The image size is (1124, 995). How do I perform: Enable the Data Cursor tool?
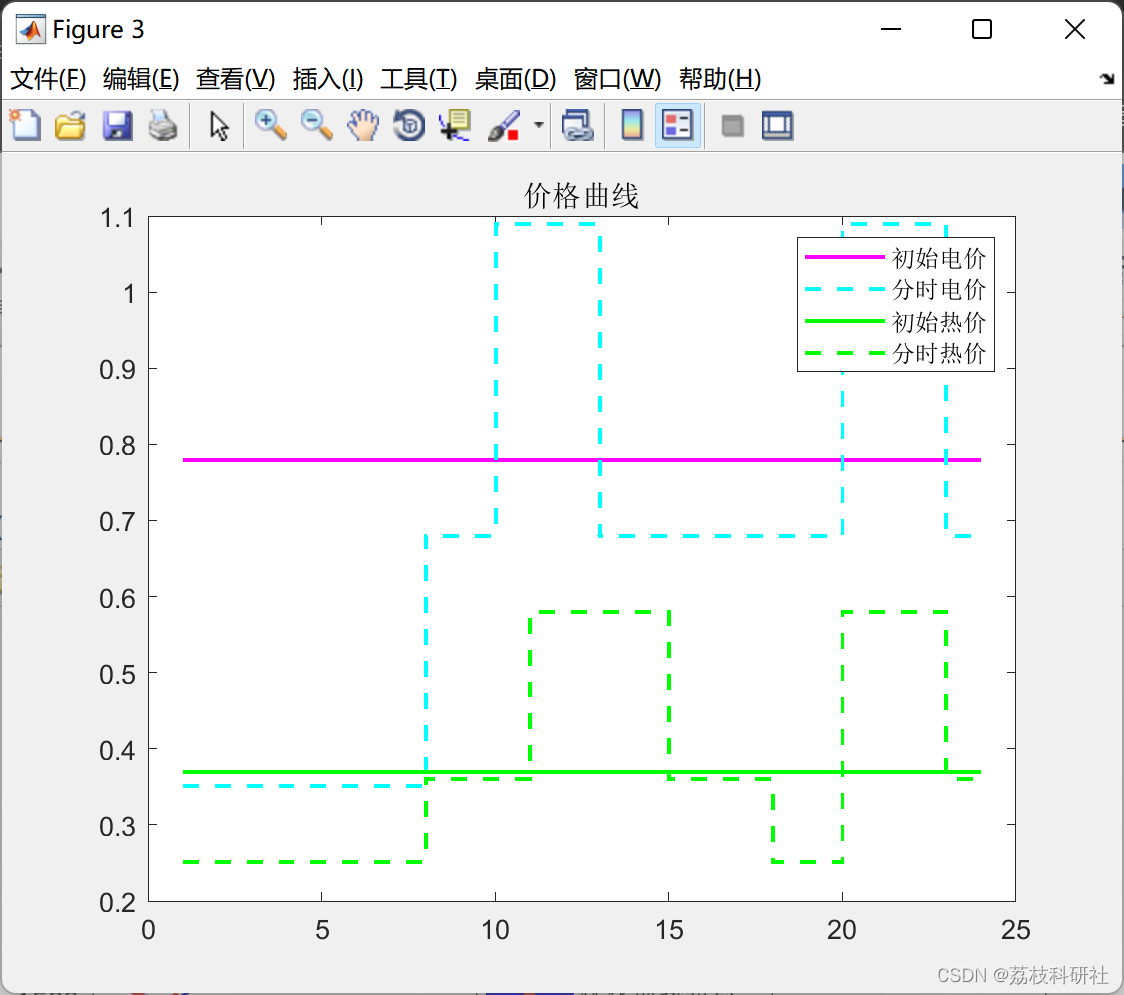pyautogui.click(x=454, y=125)
